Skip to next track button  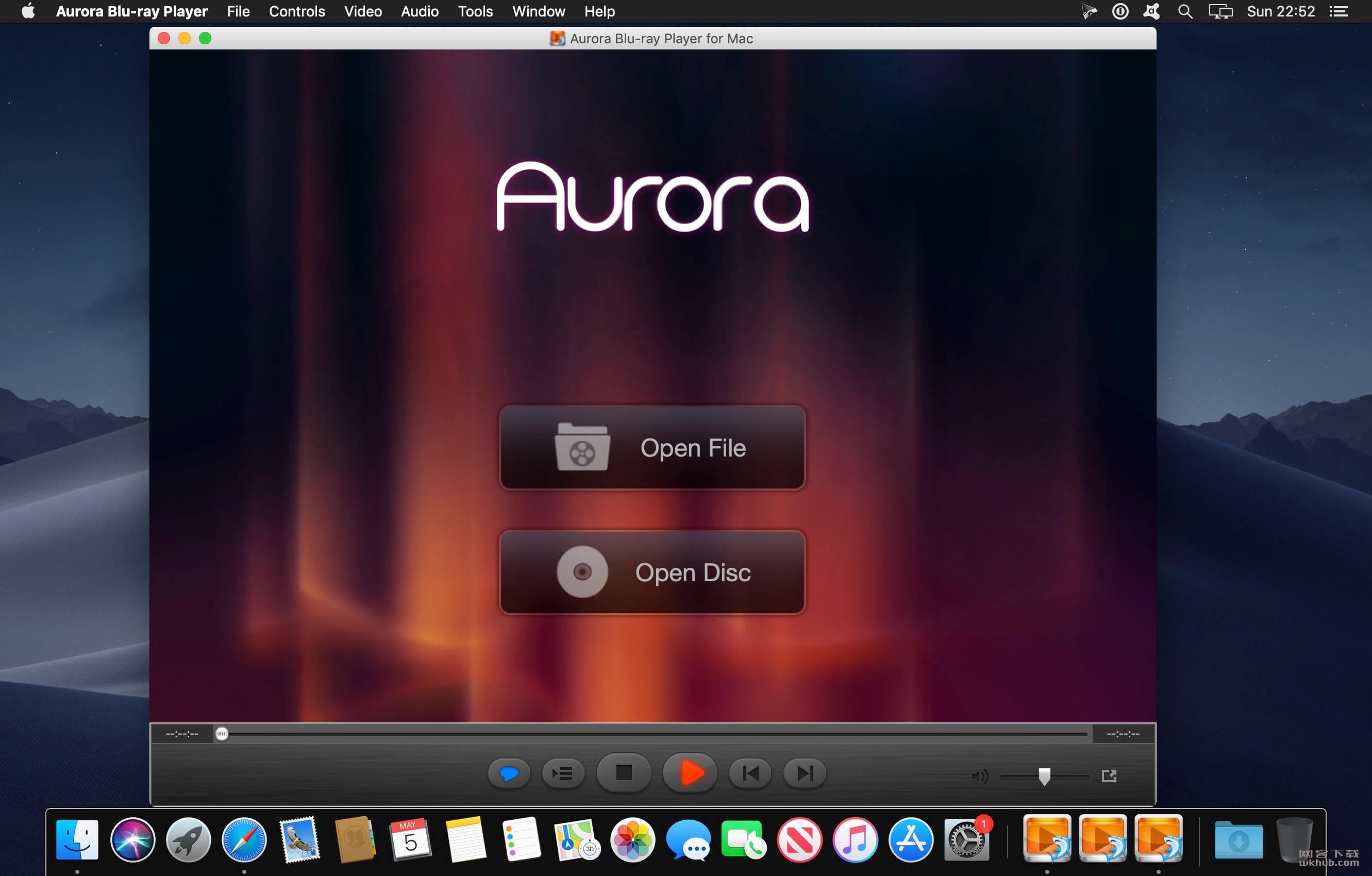point(805,773)
